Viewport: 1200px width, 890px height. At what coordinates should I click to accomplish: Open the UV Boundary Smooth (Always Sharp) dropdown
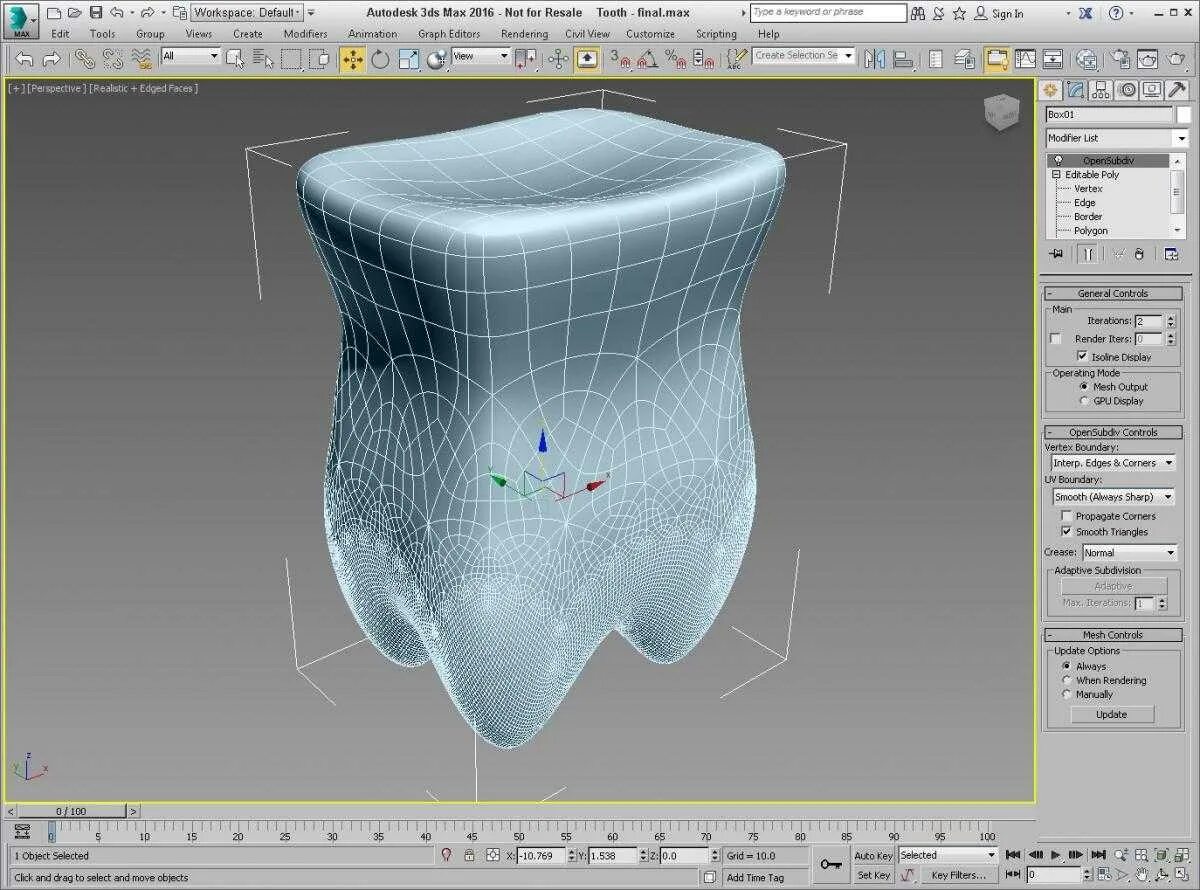coord(1113,497)
